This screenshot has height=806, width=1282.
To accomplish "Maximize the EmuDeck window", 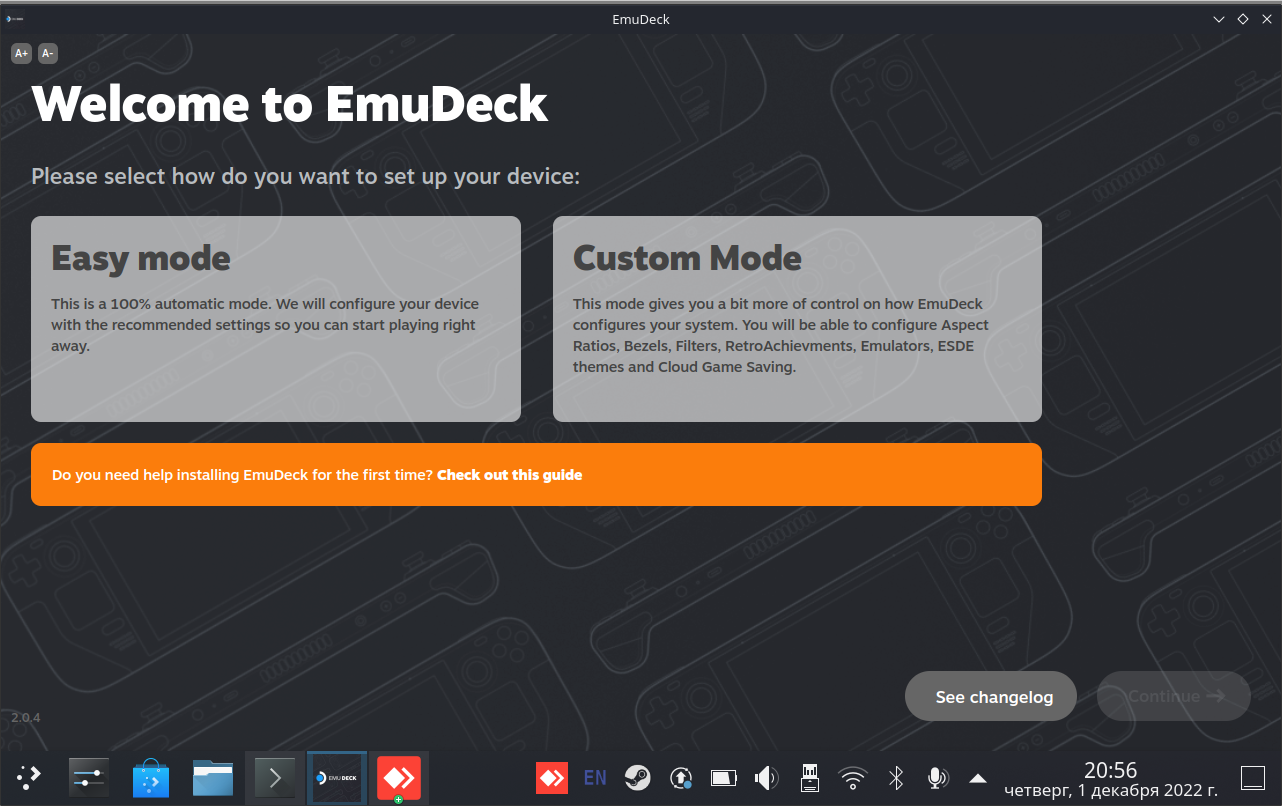I will (1243, 19).
